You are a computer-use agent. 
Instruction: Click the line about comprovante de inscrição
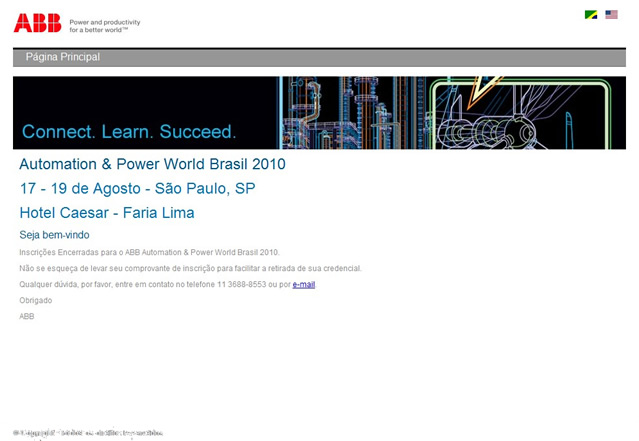190,268
